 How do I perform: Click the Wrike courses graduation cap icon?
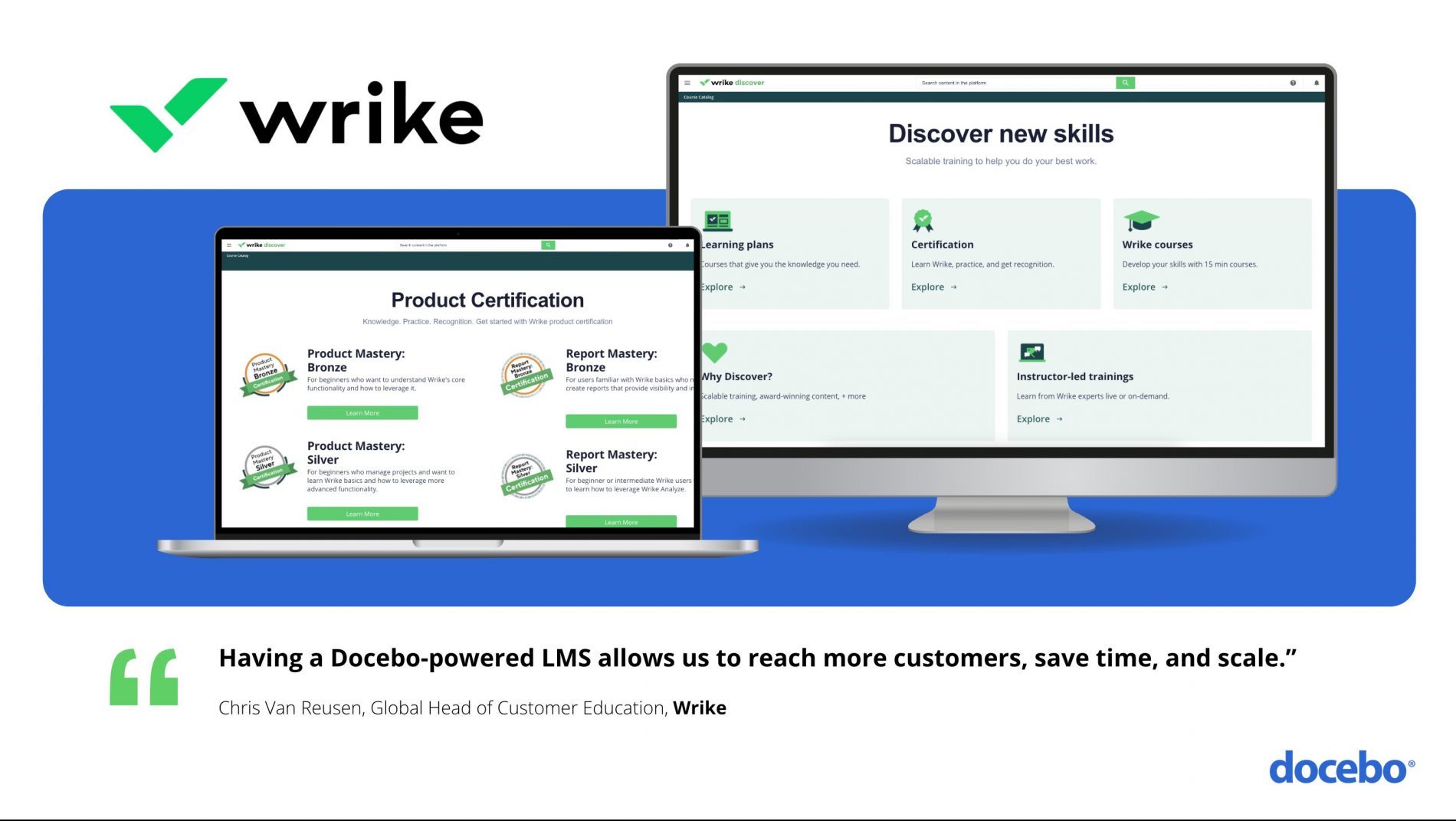click(x=1140, y=221)
